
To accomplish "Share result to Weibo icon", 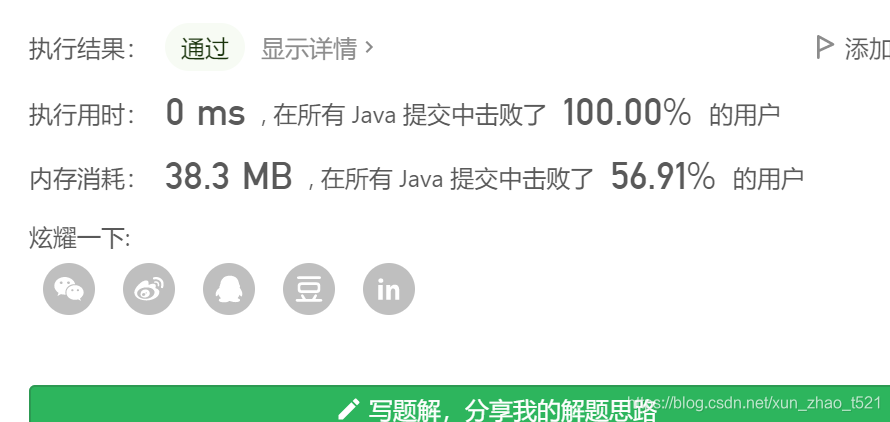I will click(x=149, y=289).
